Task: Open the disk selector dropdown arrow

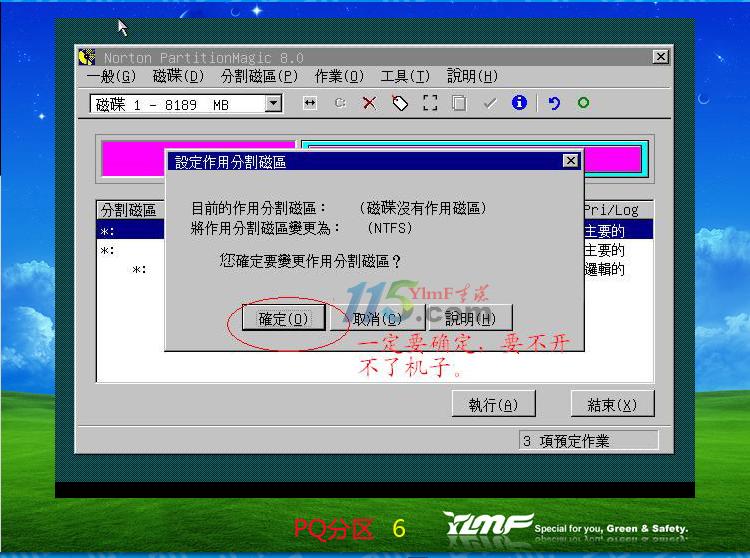Action: pyautogui.click(x=273, y=104)
